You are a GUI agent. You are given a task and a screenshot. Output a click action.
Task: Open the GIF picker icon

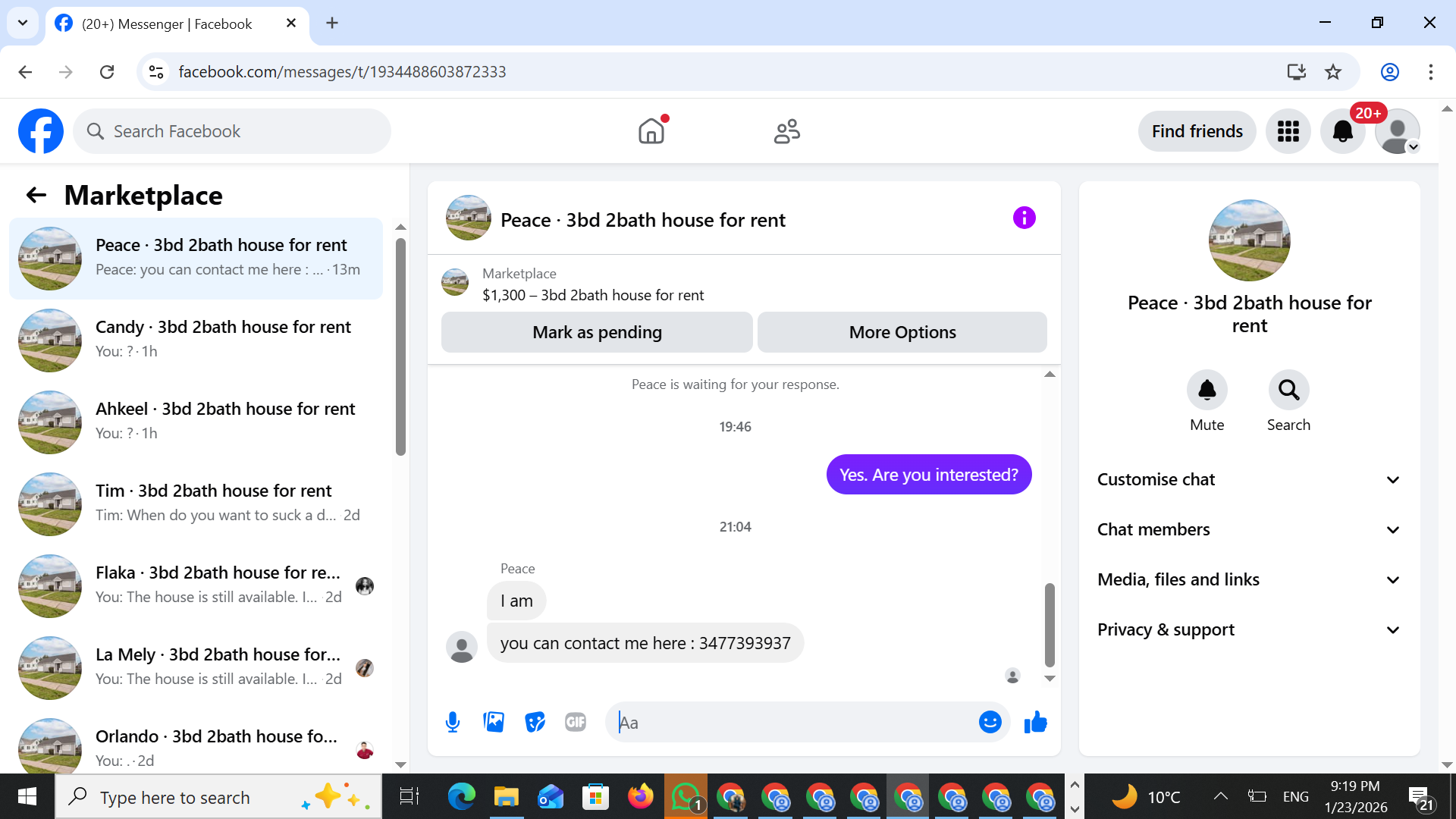576,722
